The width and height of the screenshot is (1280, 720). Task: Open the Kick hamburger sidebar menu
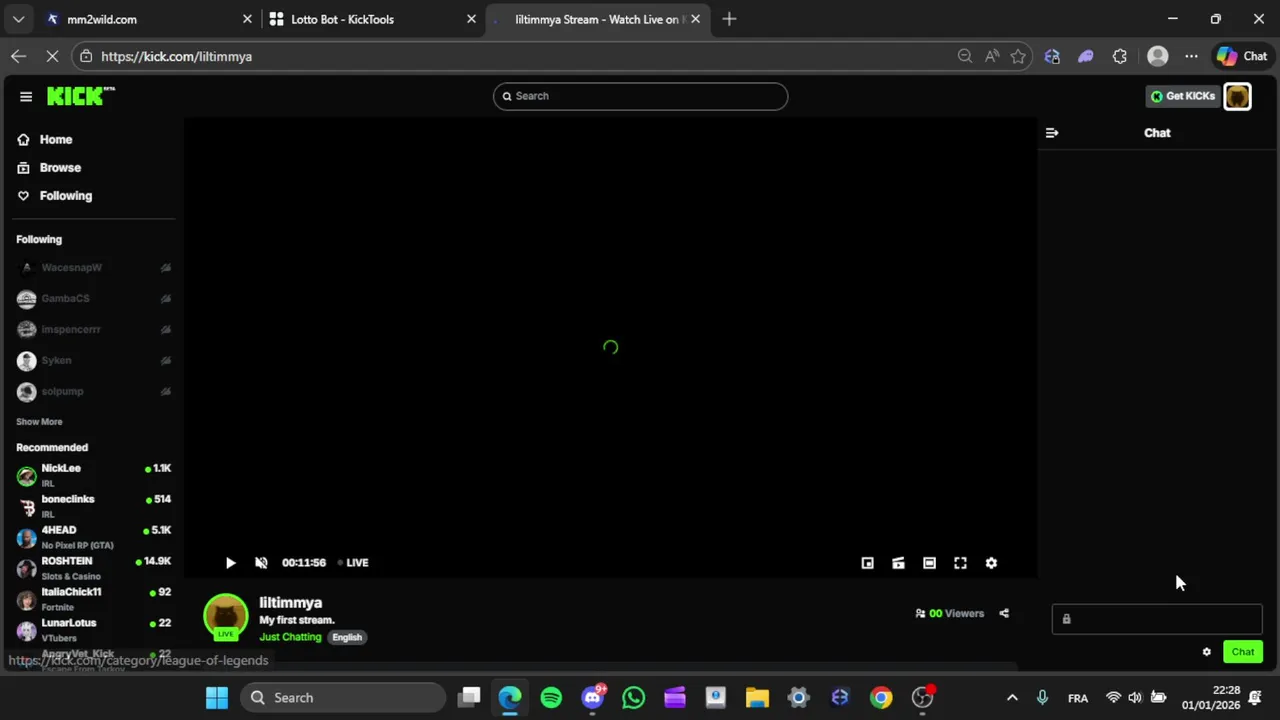(x=26, y=96)
